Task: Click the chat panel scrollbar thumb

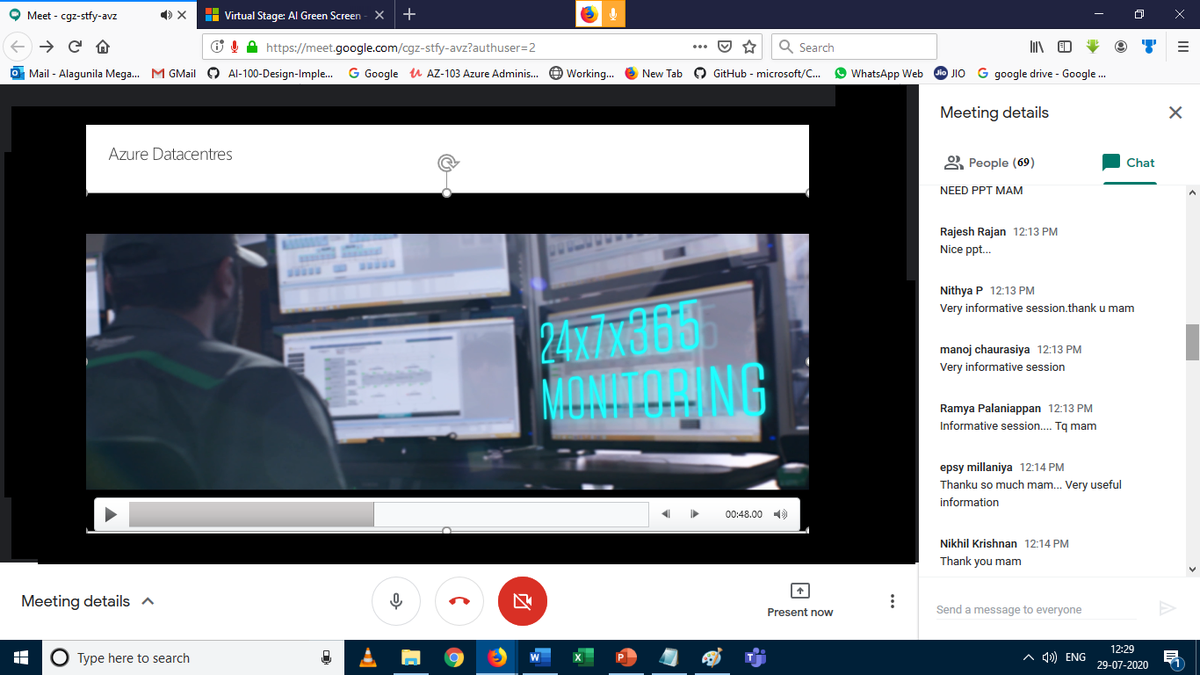Action: 1191,342
